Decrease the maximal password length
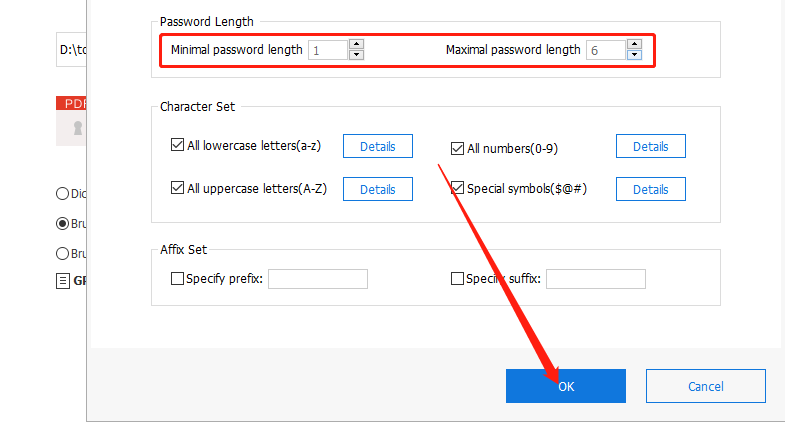Image resolution: width=785 pixels, height=424 pixels. point(634,54)
